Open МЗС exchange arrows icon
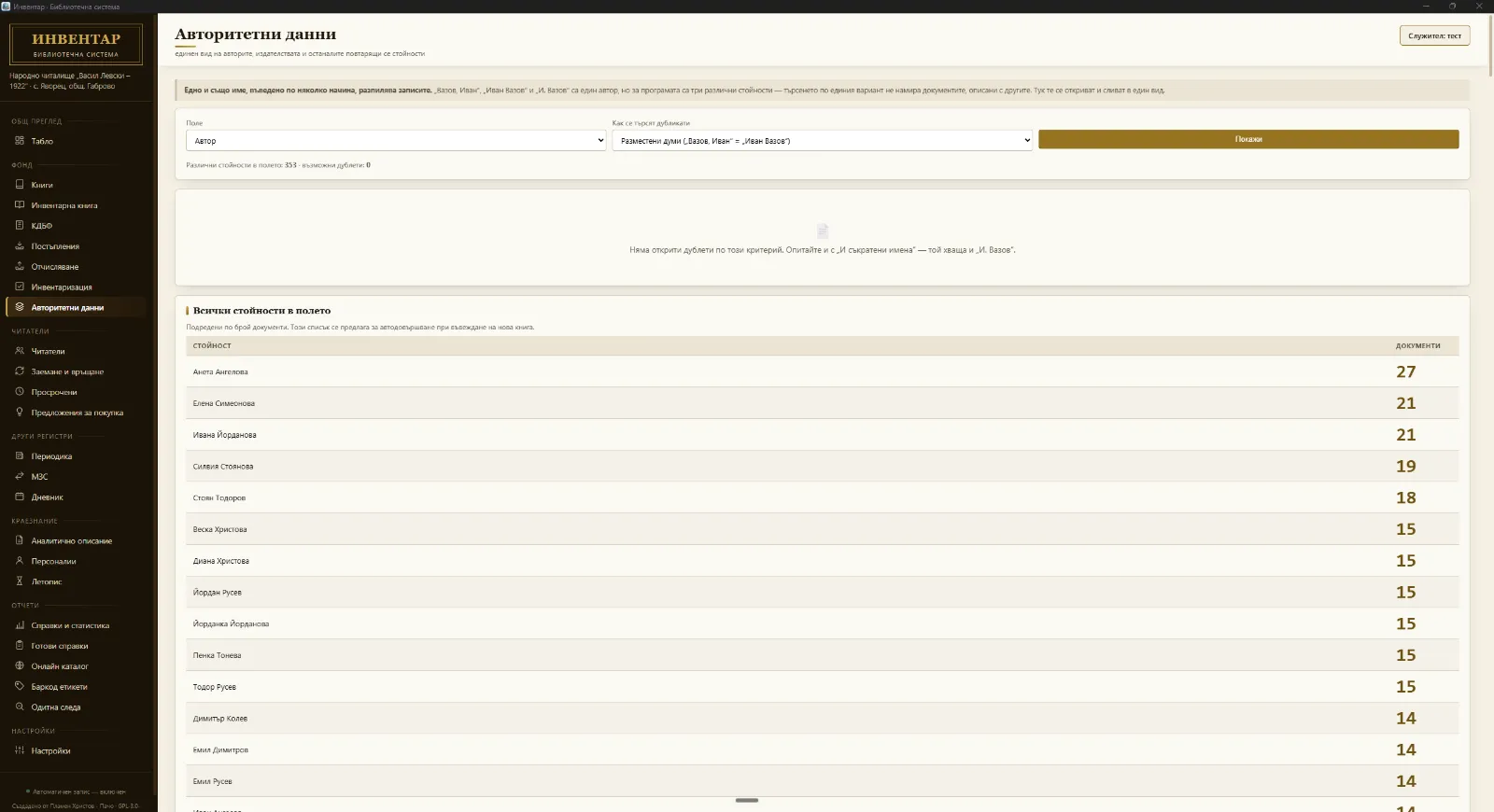The height and width of the screenshot is (812, 1494). pos(20,476)
